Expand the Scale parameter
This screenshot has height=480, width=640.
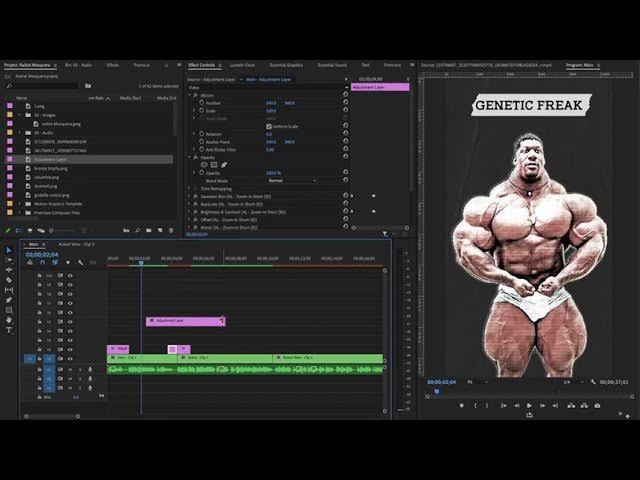pos(194,111)
